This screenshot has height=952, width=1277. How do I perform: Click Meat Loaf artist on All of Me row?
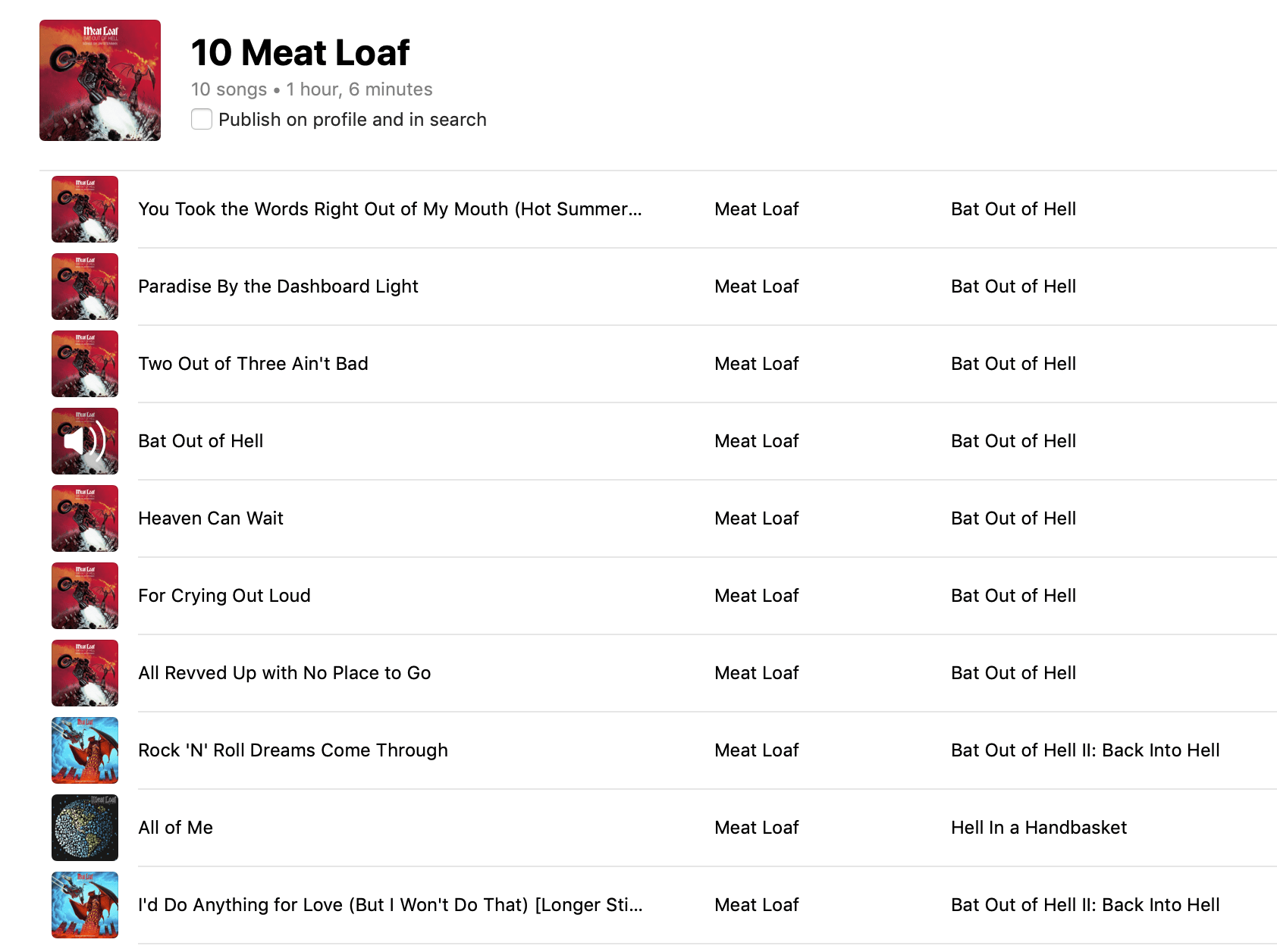point(757,828)
